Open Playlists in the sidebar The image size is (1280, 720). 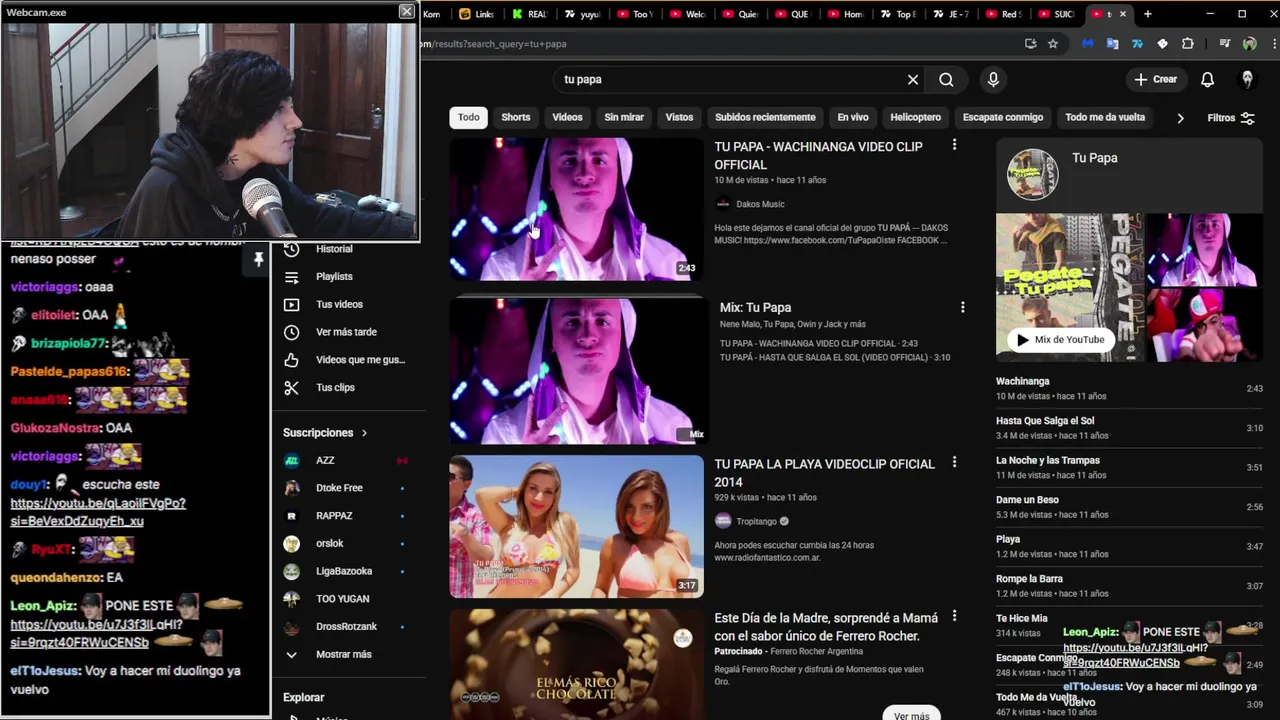click(x=334, y=276)
